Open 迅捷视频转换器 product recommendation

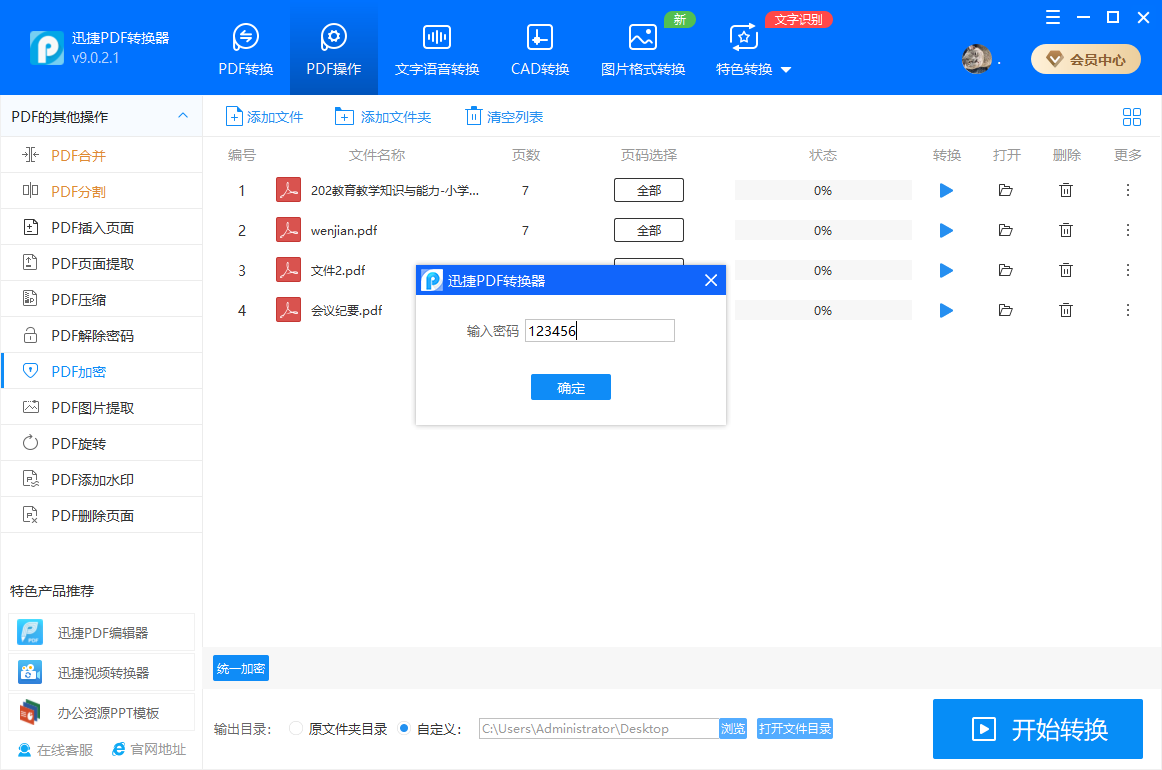pyautogui.click(x=102, y=673)
